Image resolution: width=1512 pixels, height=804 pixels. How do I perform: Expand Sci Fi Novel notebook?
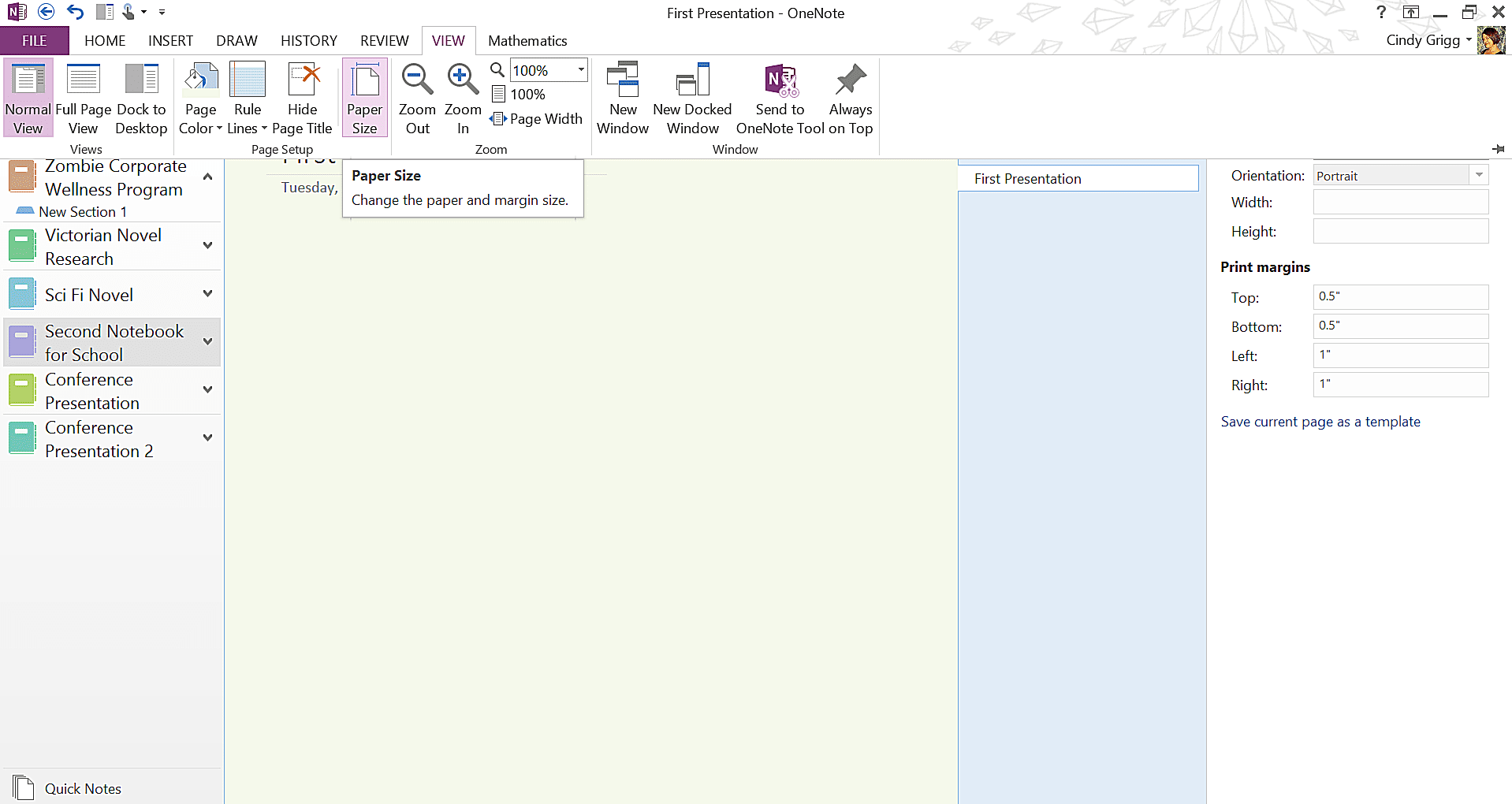pyautogui.click(x=208, y=294)
